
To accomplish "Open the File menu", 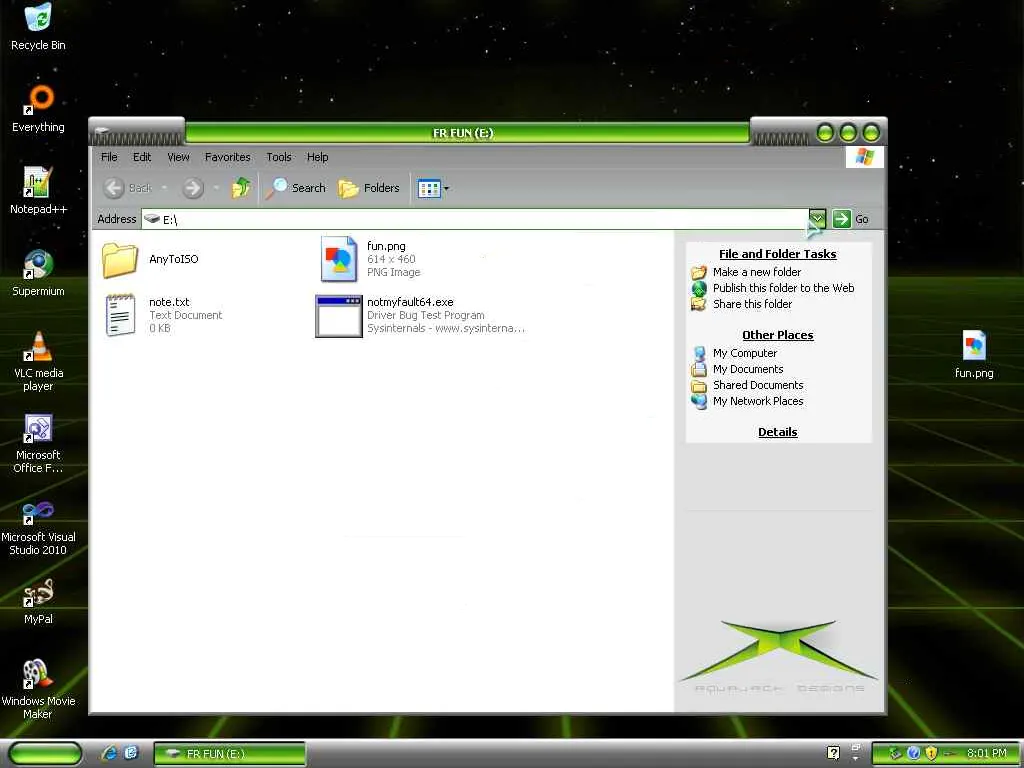I will [109, 157].
